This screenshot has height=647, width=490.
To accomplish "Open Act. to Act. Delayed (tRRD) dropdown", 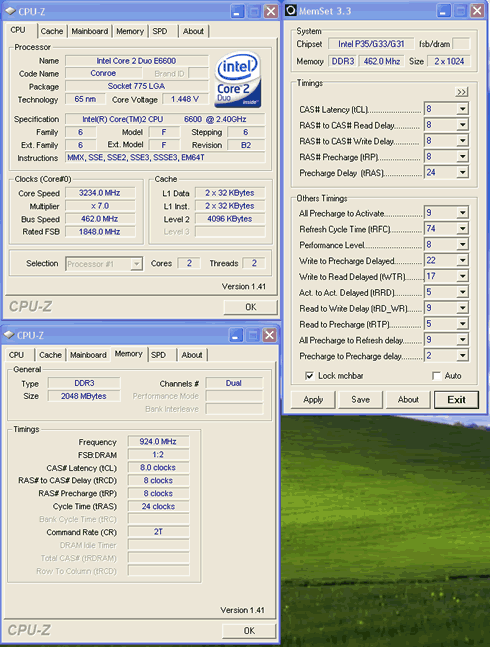I will [462, 292].
